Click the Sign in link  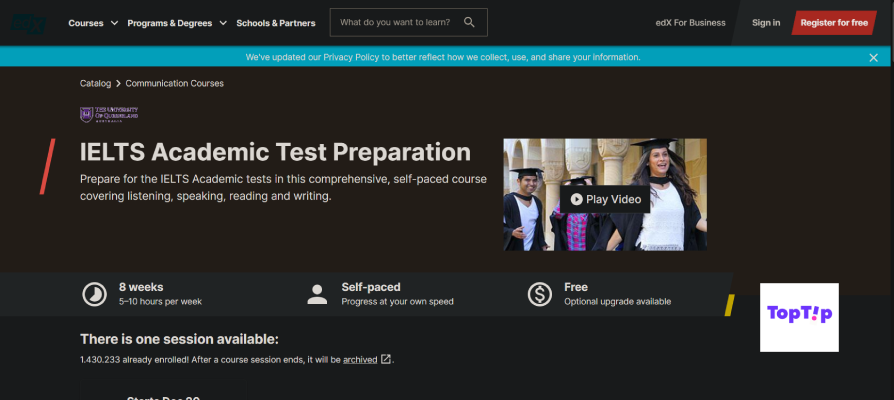(766, 23)
